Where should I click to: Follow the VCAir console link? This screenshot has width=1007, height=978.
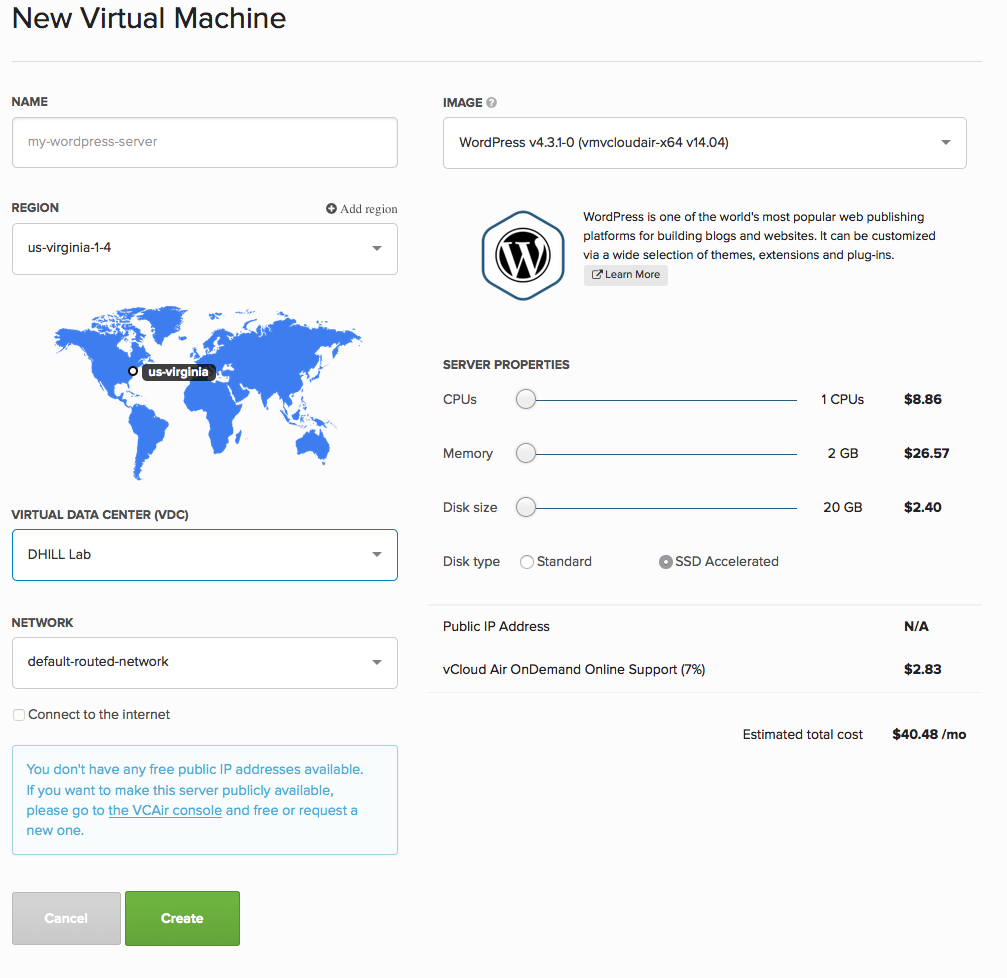tap(165, 810)
